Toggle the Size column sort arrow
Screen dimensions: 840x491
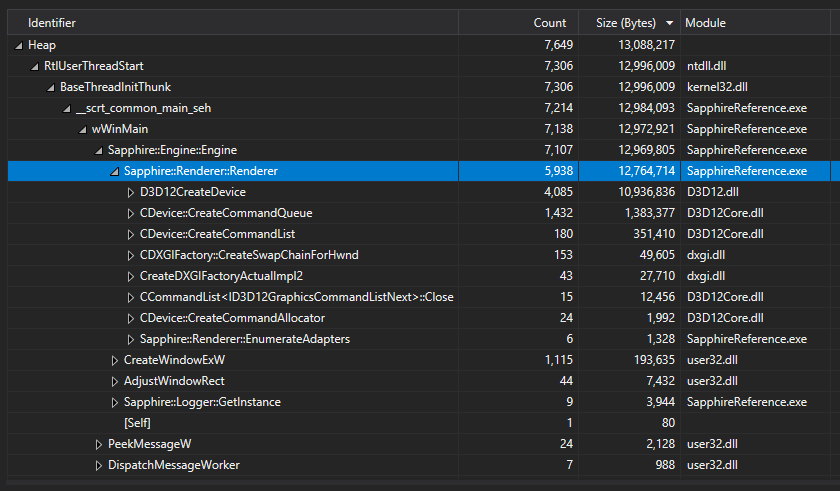(669, 22)
